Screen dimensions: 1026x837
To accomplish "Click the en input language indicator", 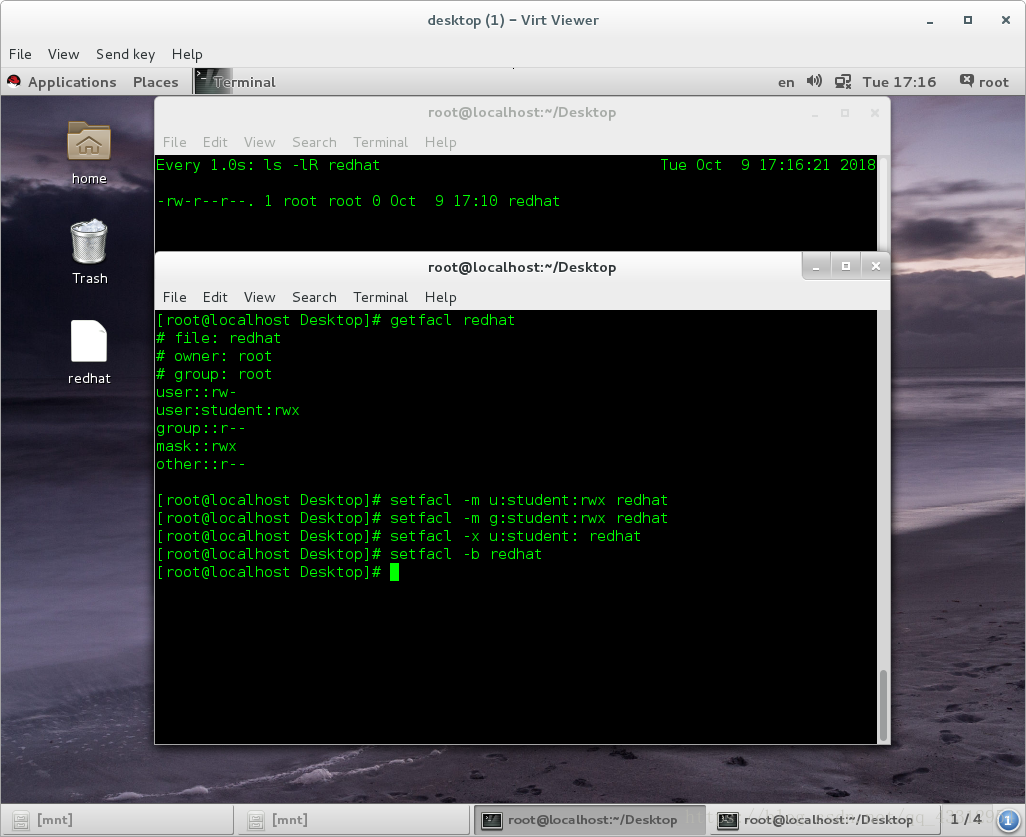I will pyautogui.click(x=786, y=82).
